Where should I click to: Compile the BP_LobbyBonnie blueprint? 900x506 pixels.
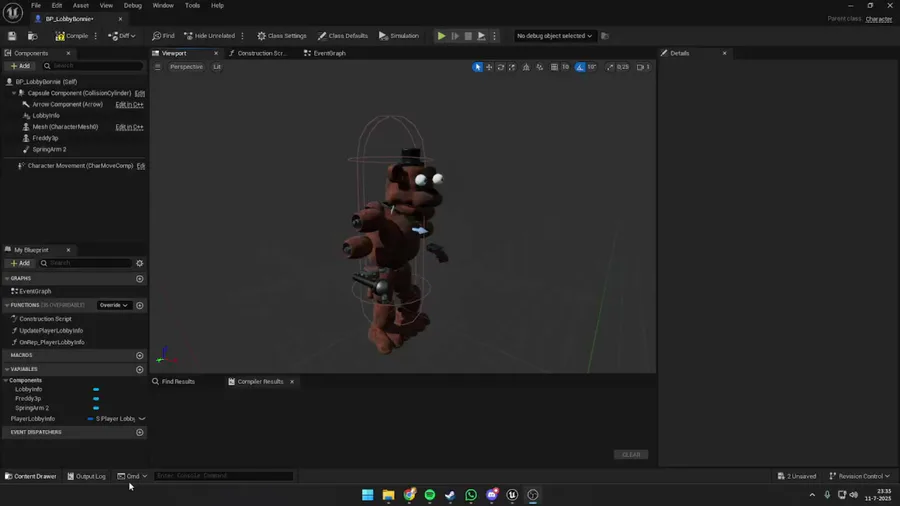coord(72,36)
